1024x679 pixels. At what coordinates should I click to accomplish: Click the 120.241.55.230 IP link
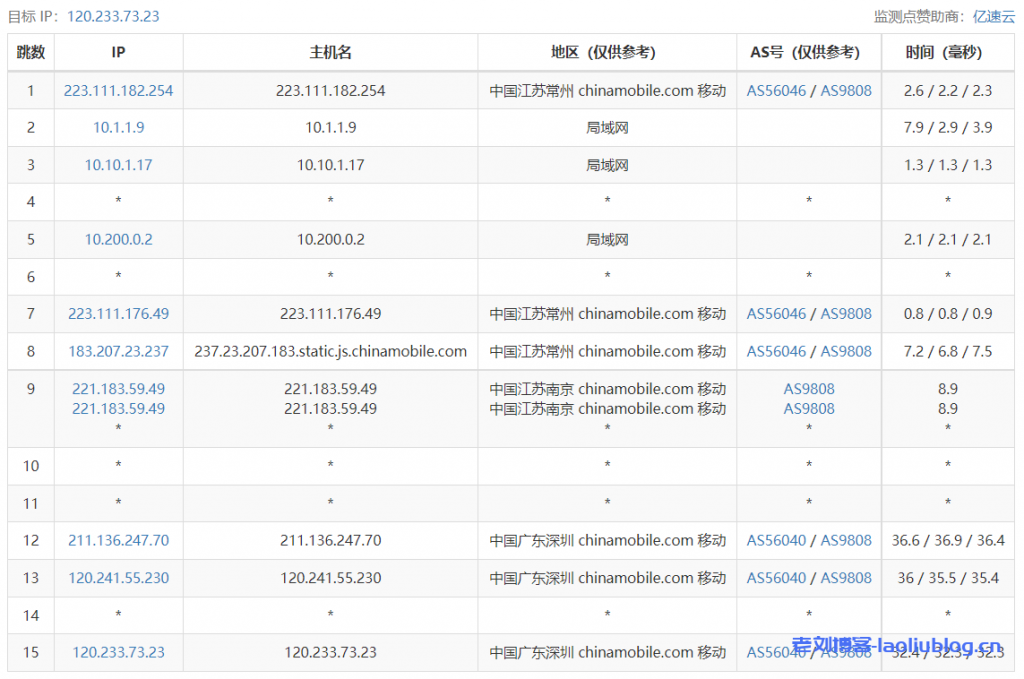coord(118,578)
